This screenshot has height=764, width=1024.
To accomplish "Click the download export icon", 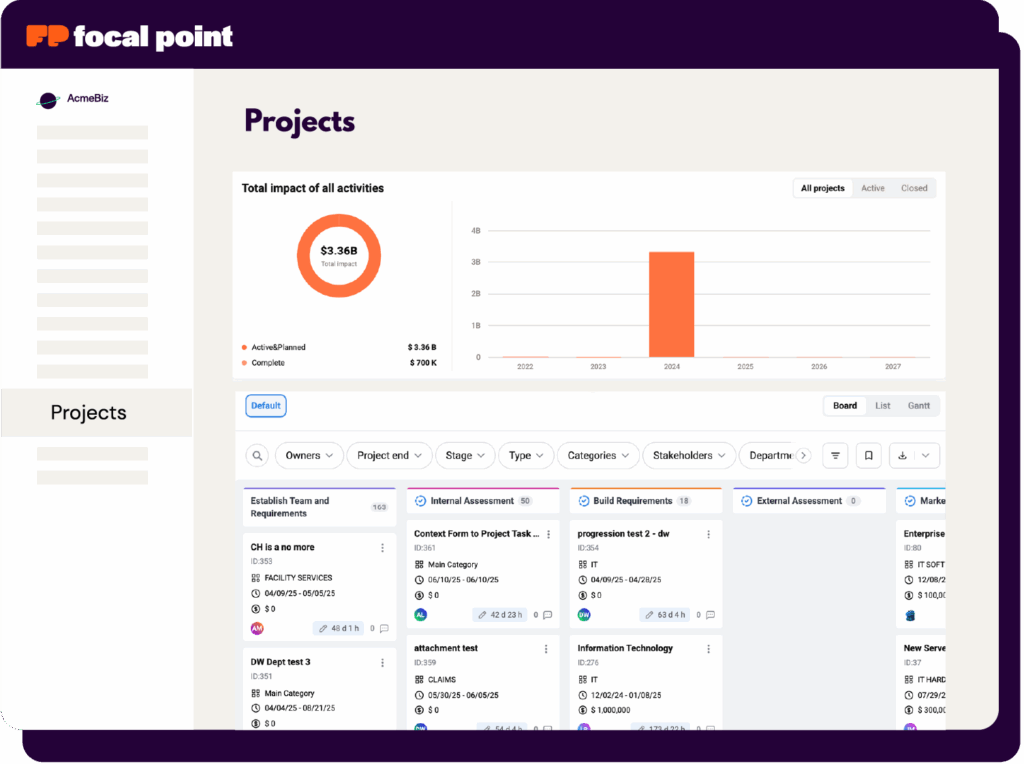I will click(903, 456).
